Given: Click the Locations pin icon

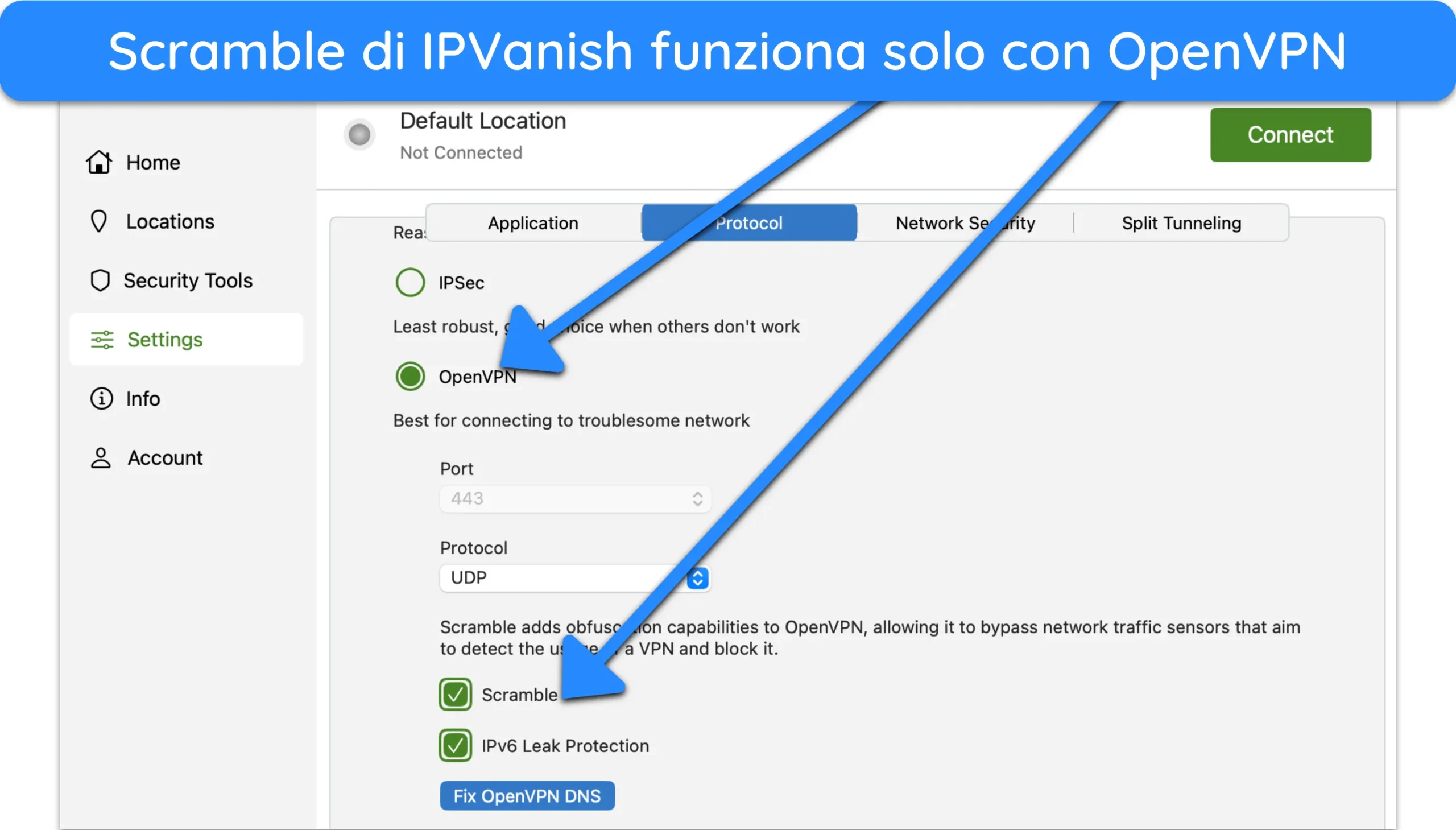Looking at the screenshot, I should point(99,221).
